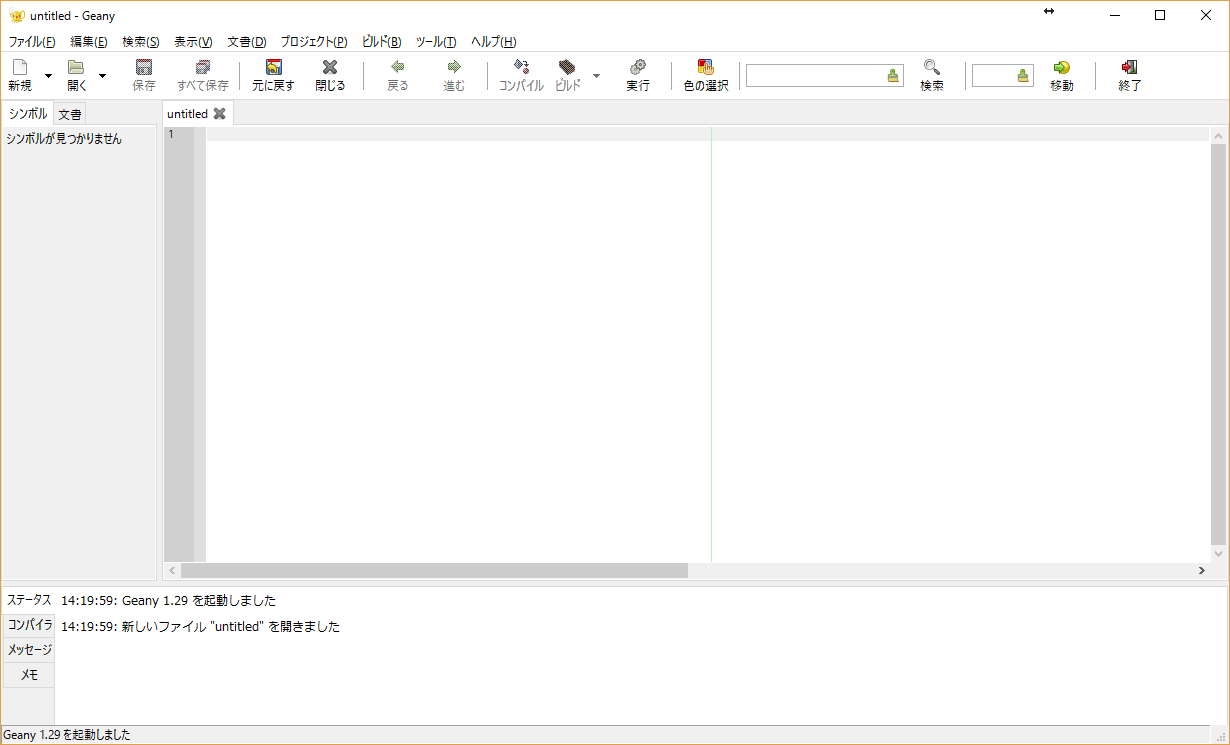The image size is (1230, 745).
Task: Select the コンパイラ message tab
Action: pos(29,624)
